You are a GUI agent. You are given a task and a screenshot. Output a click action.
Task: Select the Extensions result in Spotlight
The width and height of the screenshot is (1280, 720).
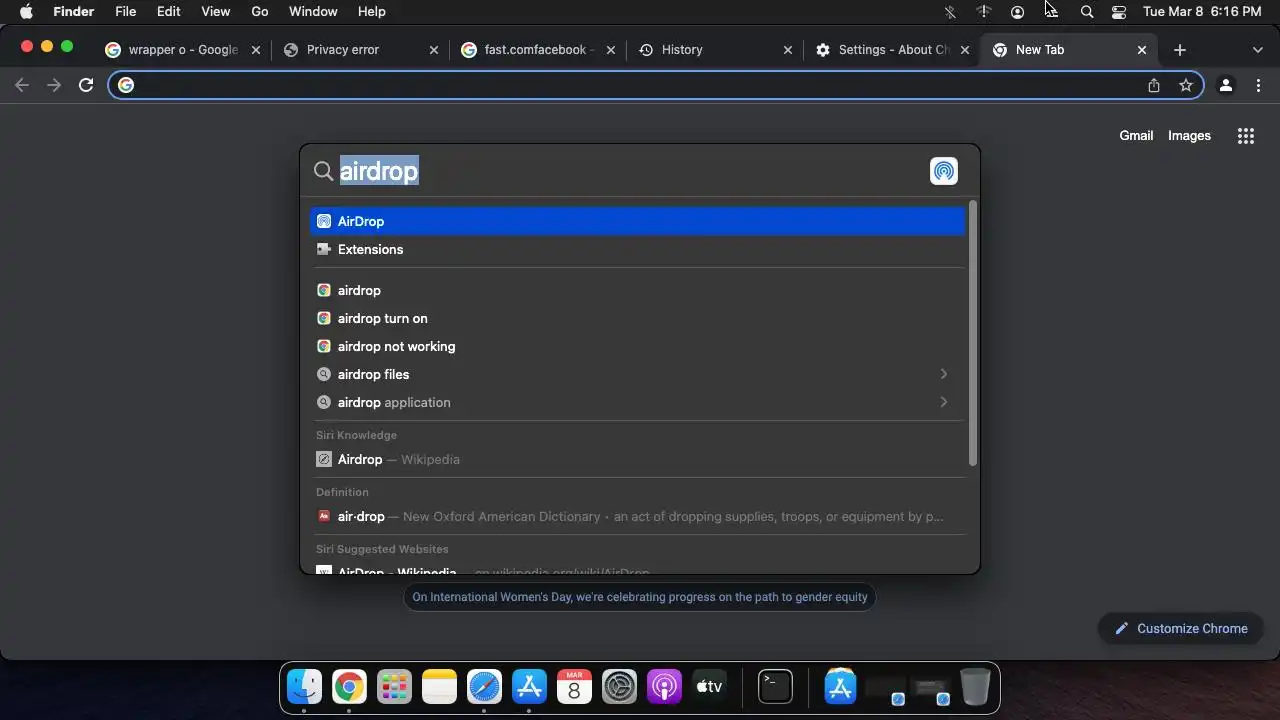[x=637, y=249]
